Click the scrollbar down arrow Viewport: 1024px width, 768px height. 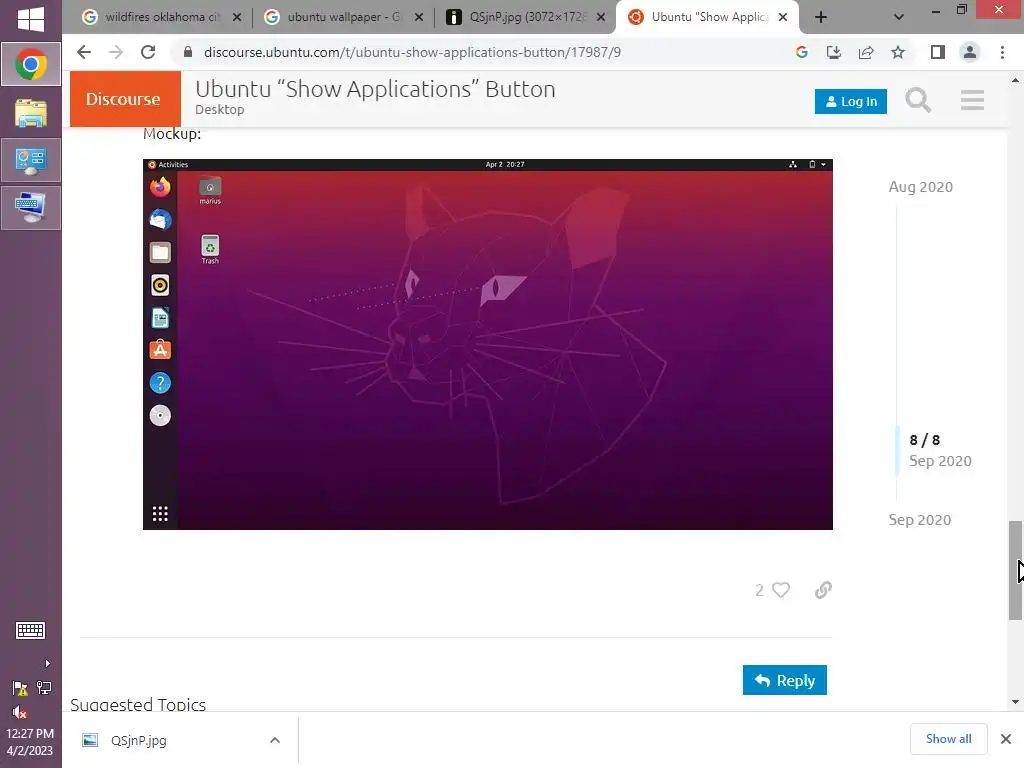(1015, 702)
